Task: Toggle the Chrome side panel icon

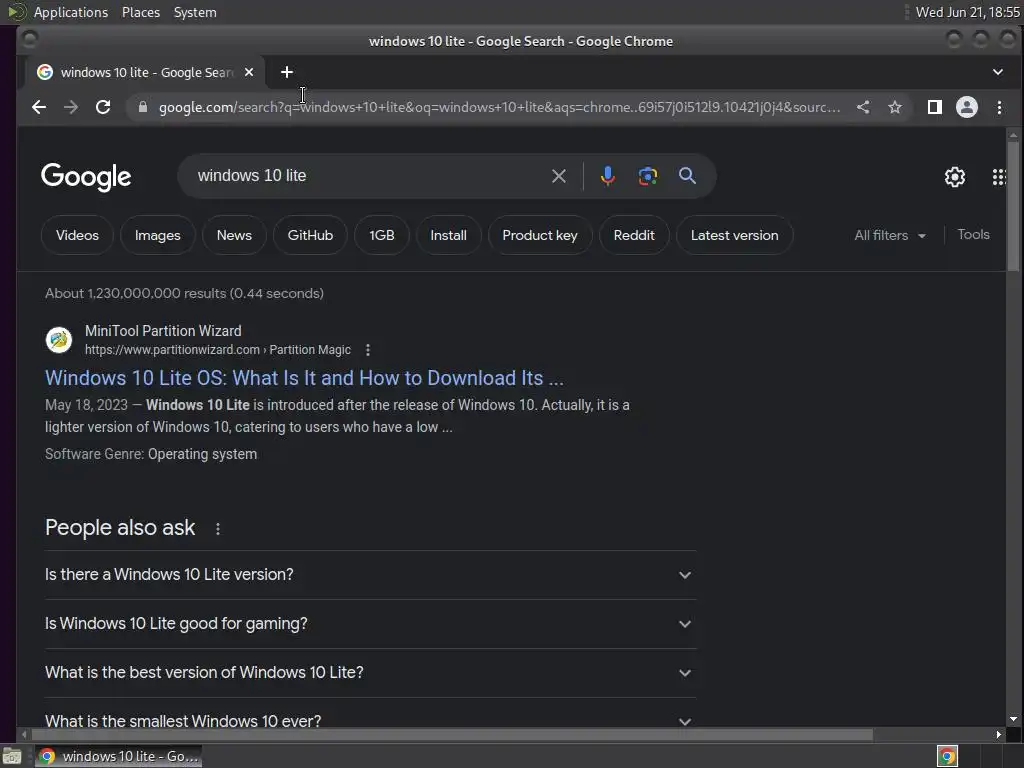Action: tap(935, 107)
